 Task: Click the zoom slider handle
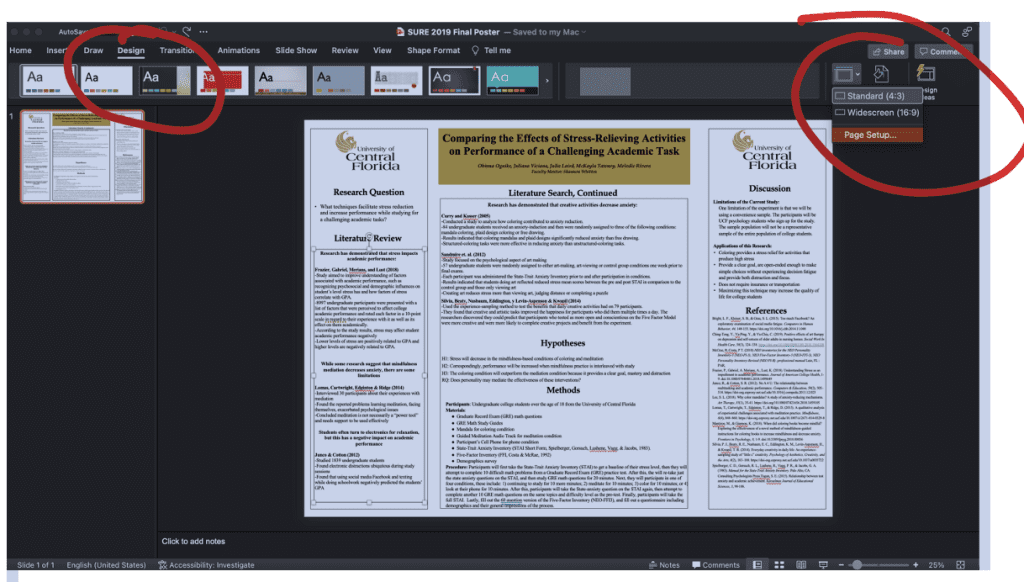coord(857,565)
